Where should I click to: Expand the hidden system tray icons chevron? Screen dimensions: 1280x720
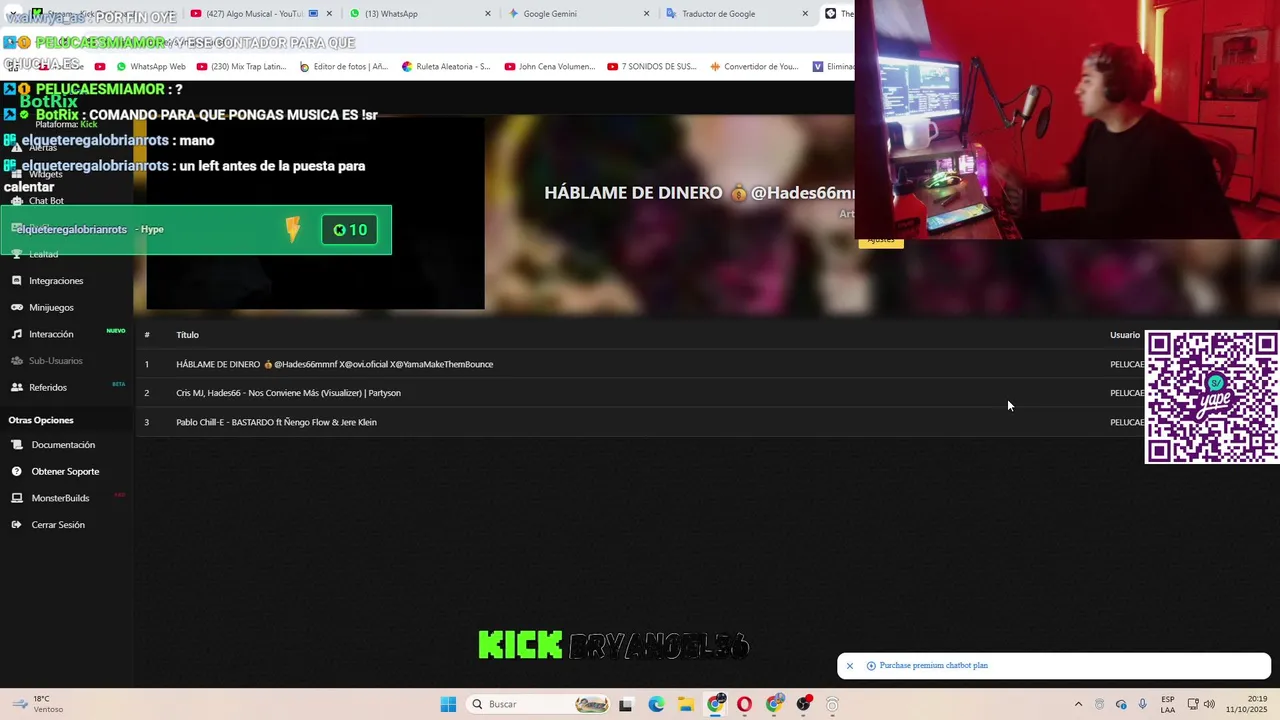(1078, 704)
